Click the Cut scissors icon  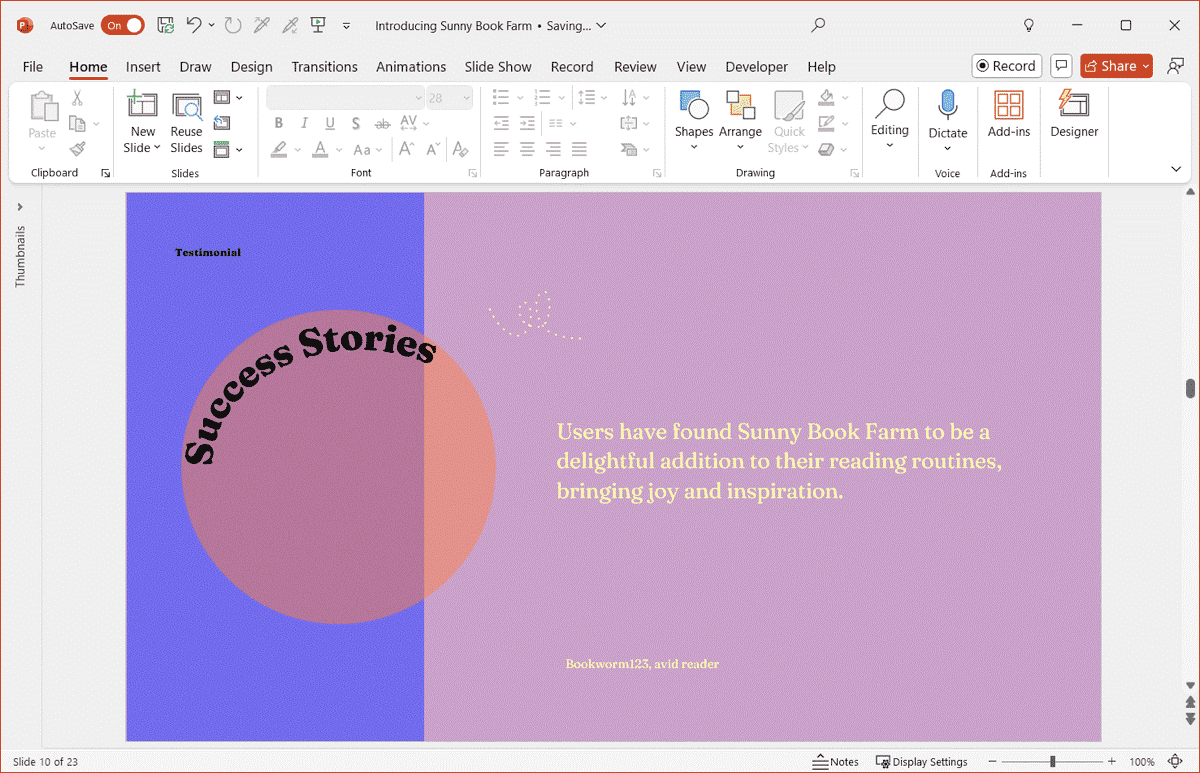click(x=77, y=99)
